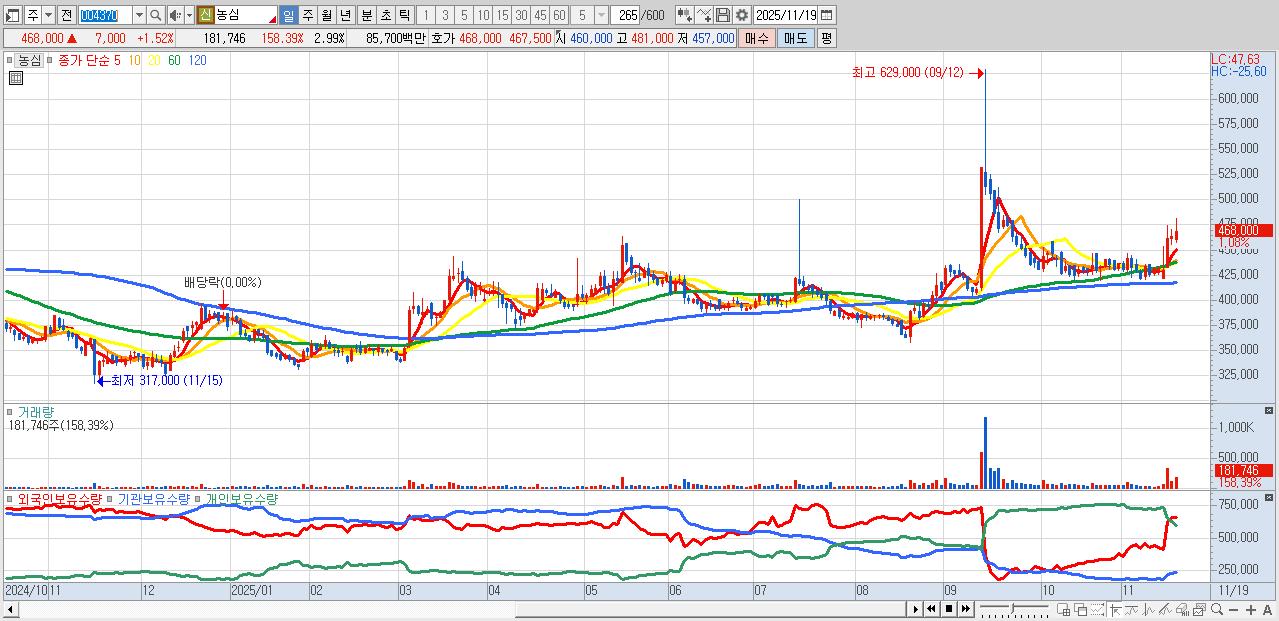This screenshot has width=1279, height=621.
Task: Collapse the volume panel corner button
Action: tap(1270, 410)
